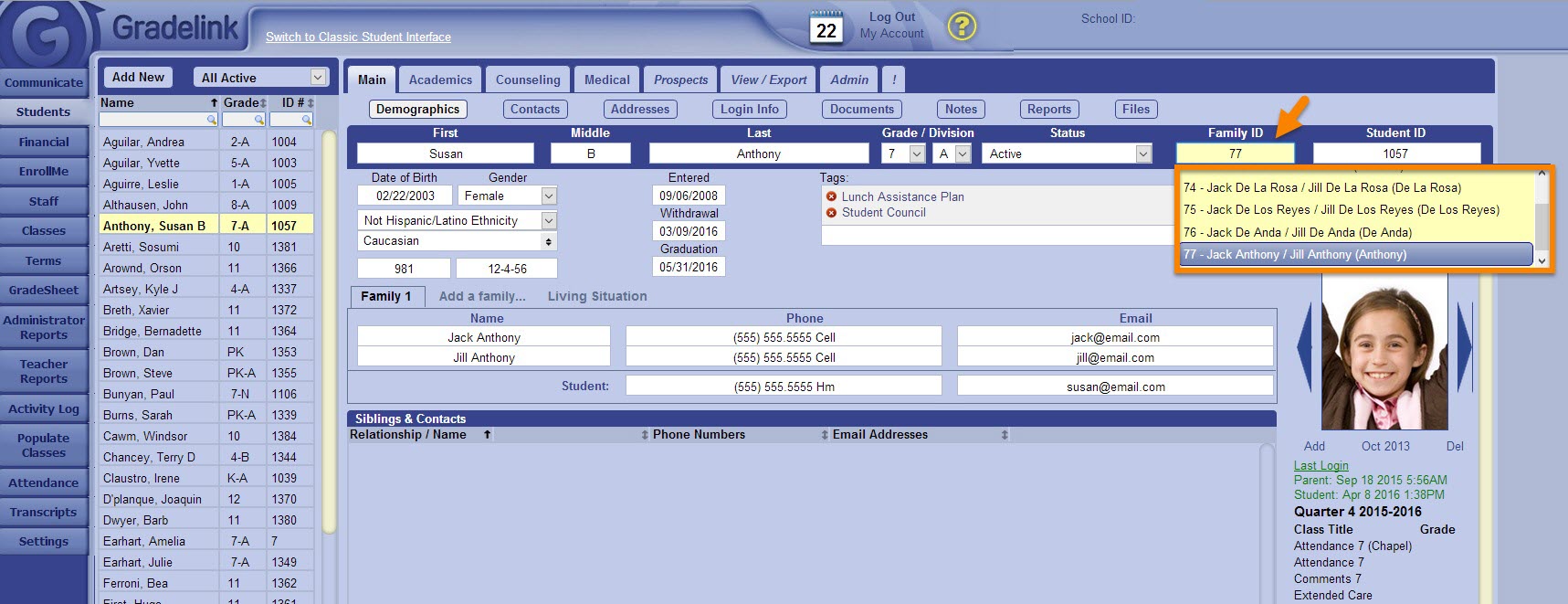Click the Add New button
The image size is (1568, 604).
click(x=139, y=78)
